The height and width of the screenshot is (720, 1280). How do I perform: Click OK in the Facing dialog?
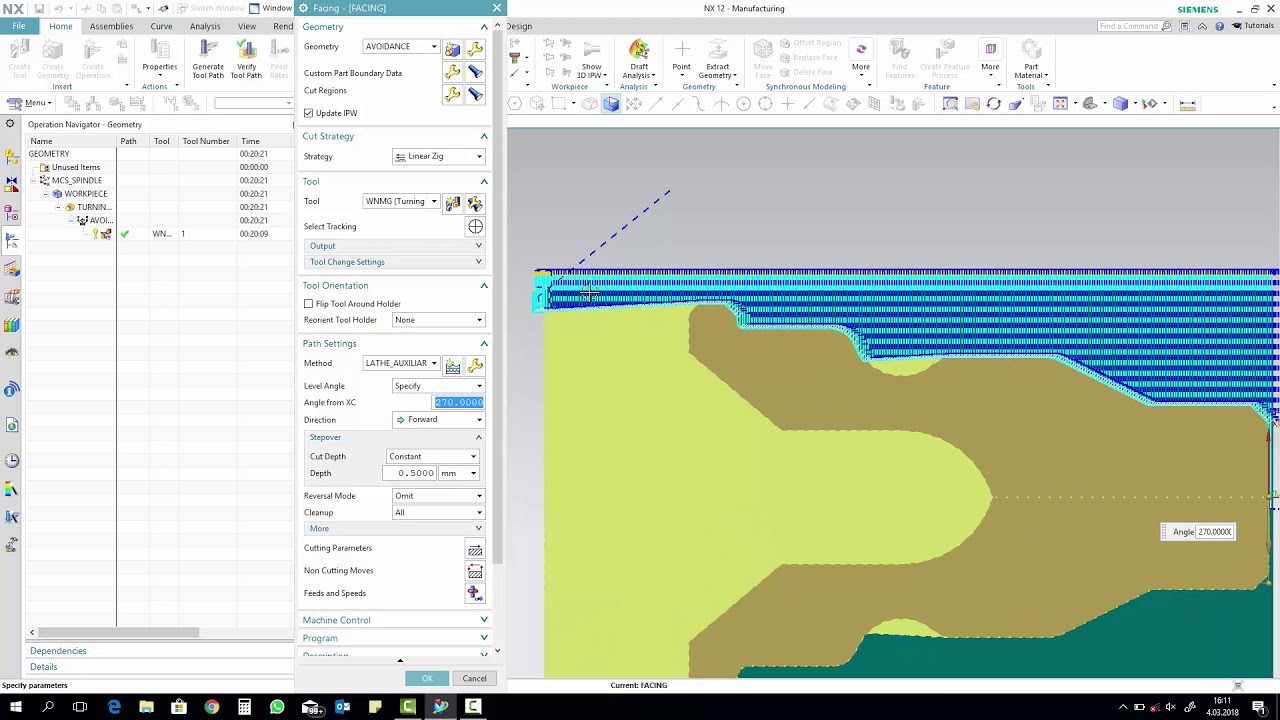427,679
